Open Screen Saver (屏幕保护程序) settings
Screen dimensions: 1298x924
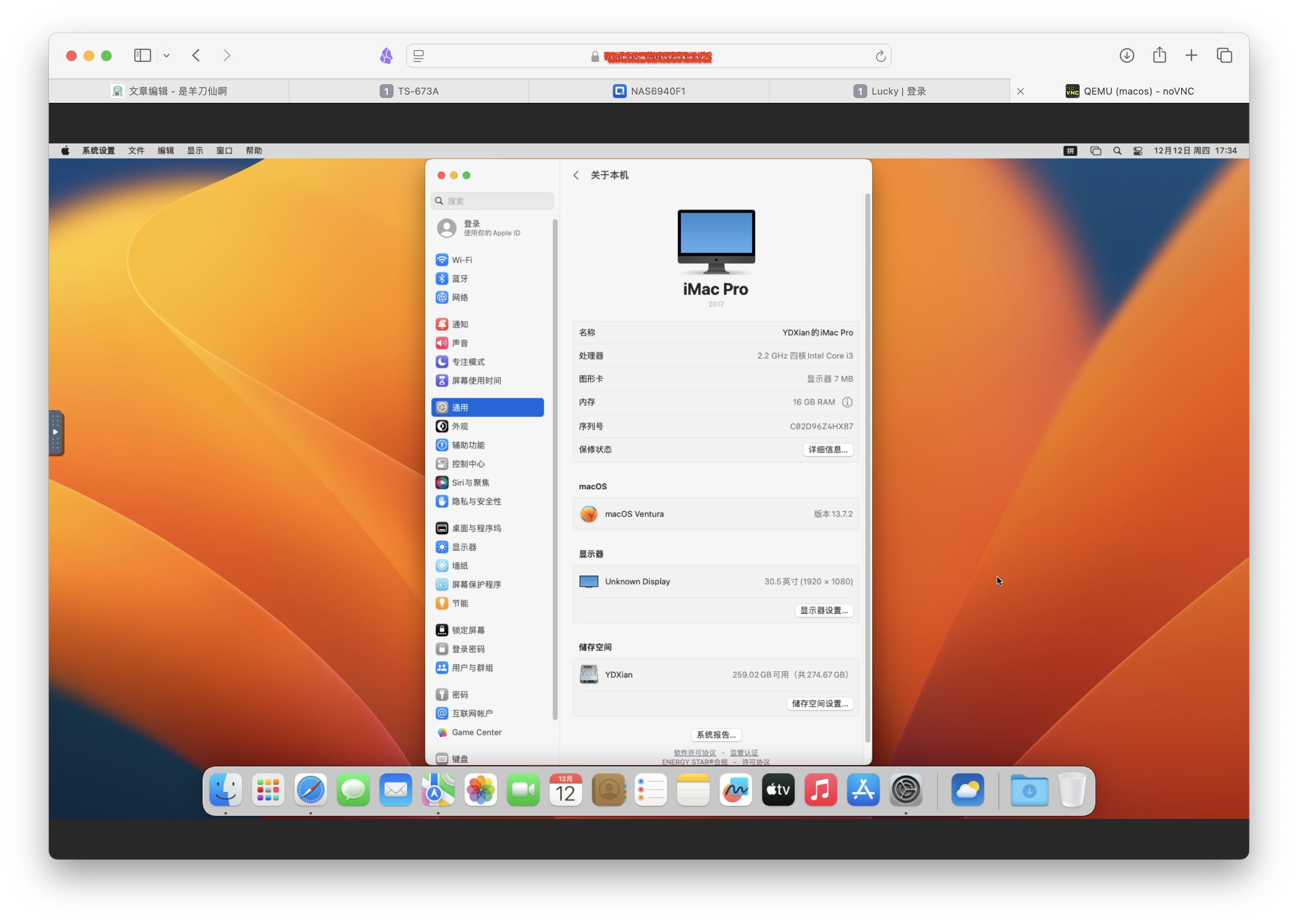click(487, 584)
